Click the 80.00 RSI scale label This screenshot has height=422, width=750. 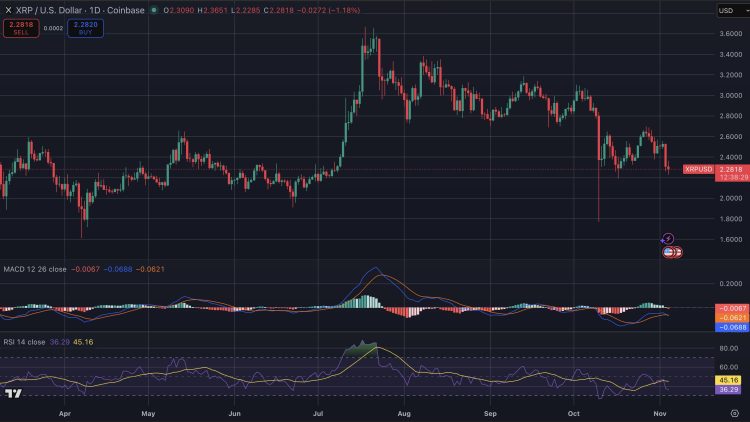(x=729, y=348)
